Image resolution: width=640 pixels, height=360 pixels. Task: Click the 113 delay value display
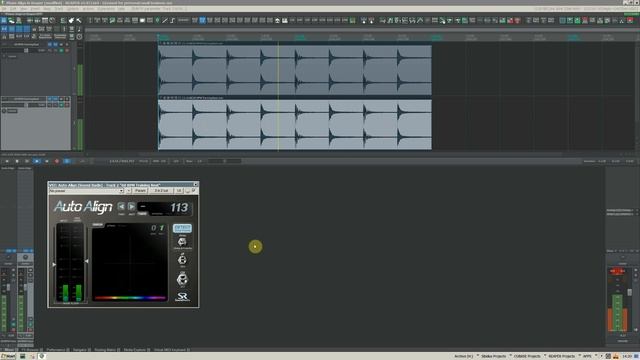pyautogui.click(x=179, y=208)
